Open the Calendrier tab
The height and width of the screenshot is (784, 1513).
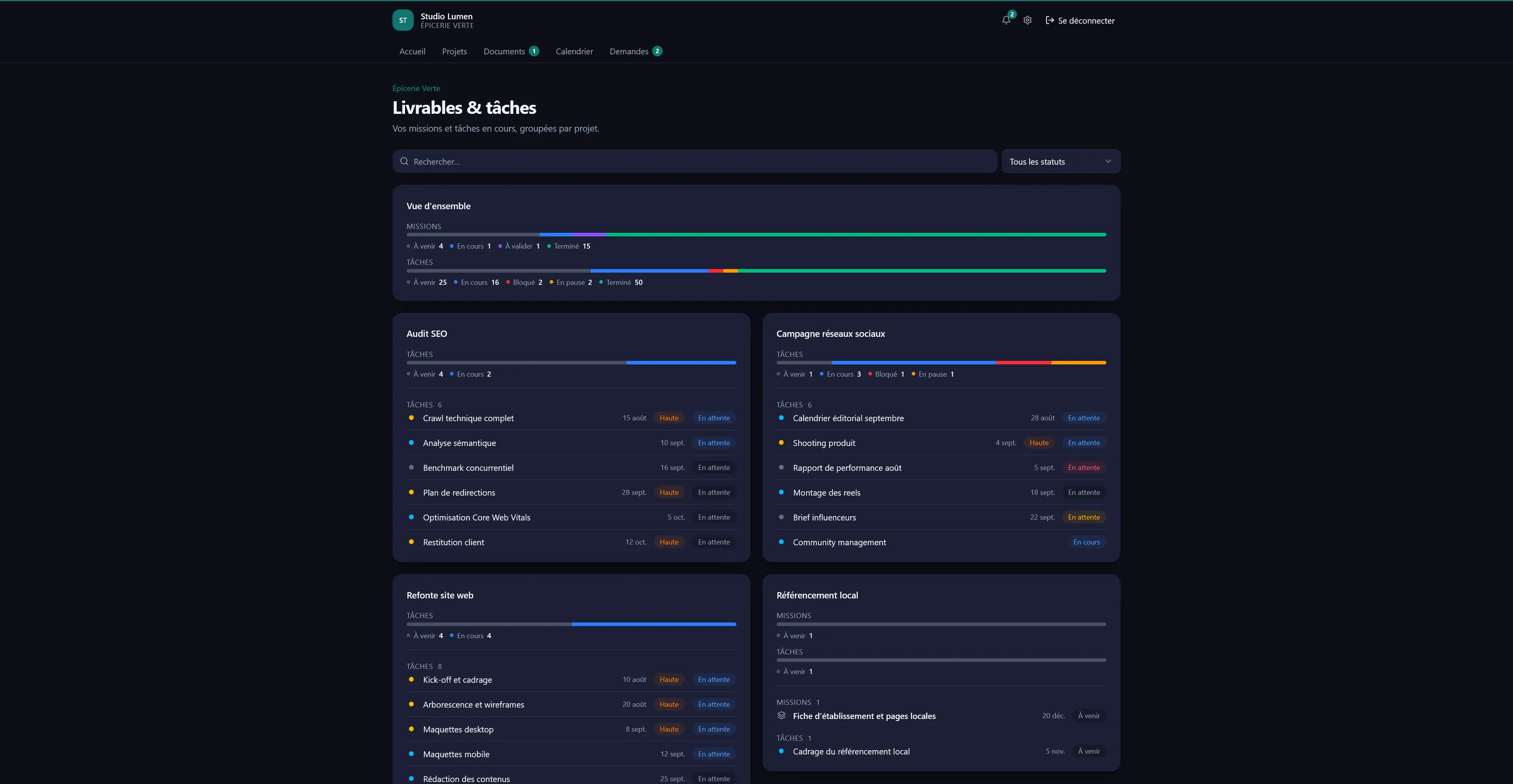pyautogui.click(x=574, y=52)
